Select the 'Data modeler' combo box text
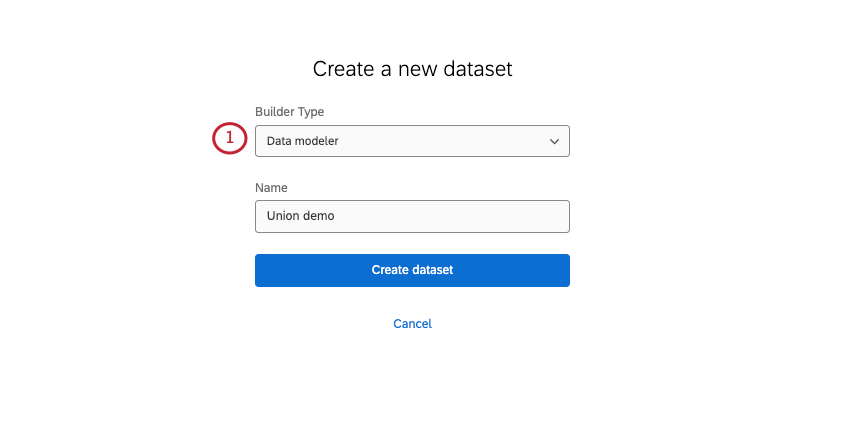 pos(303,141)
